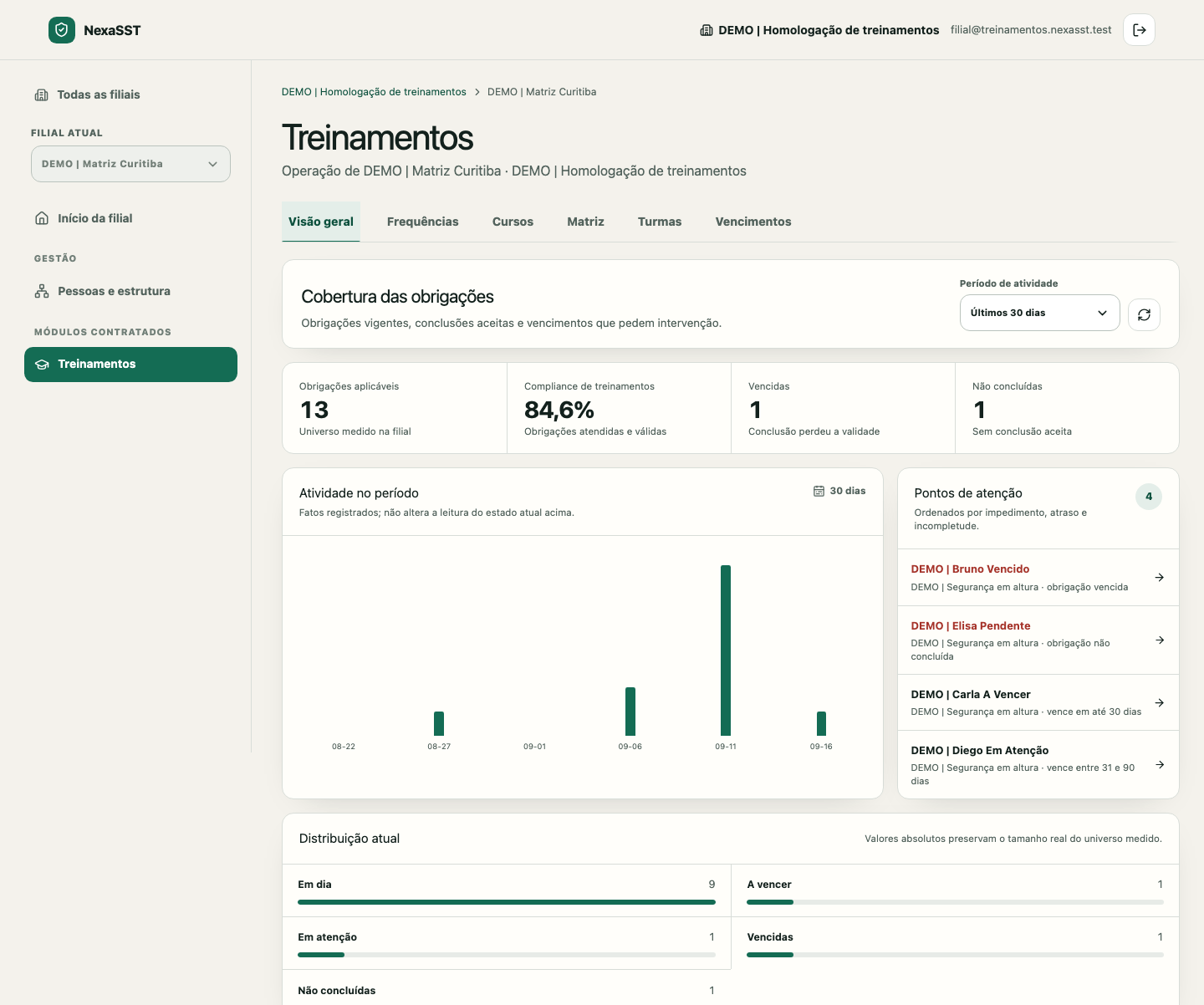Click the Não concluídas distribution row label

pyautogui.click(x=337, y=991)
